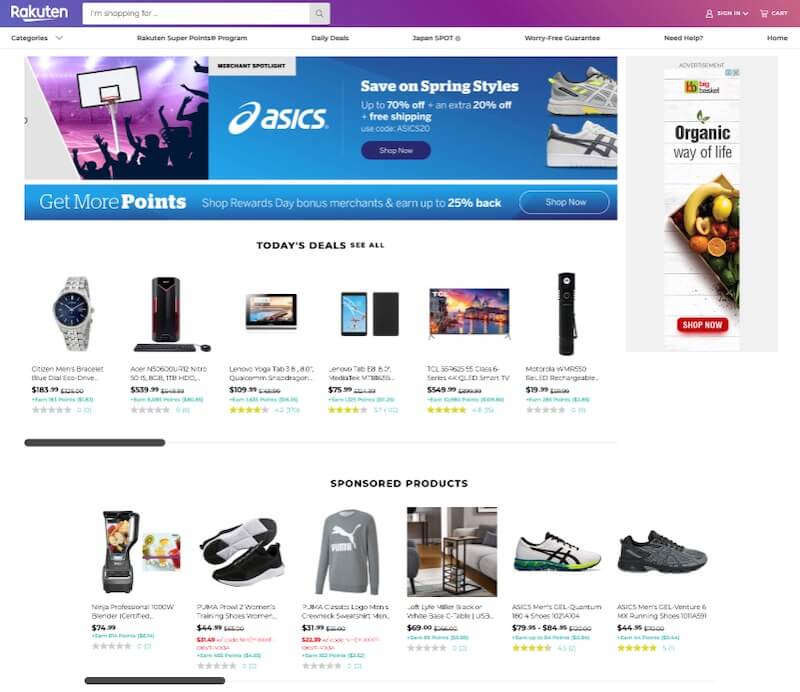Click Sponsored Products carousel scrollbar
800x692 pixels.
[x=155, y=680]
